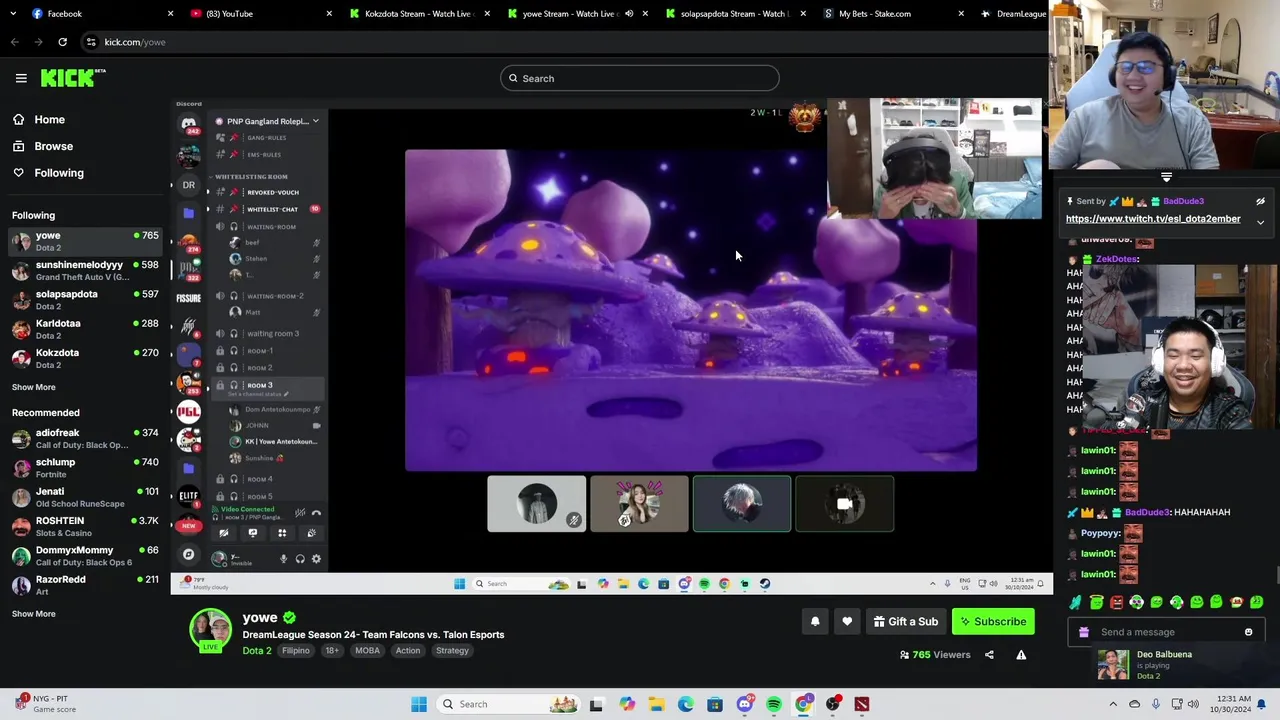Reload the page in the browser
1280x720 pixels.
(x=62, y=42)
